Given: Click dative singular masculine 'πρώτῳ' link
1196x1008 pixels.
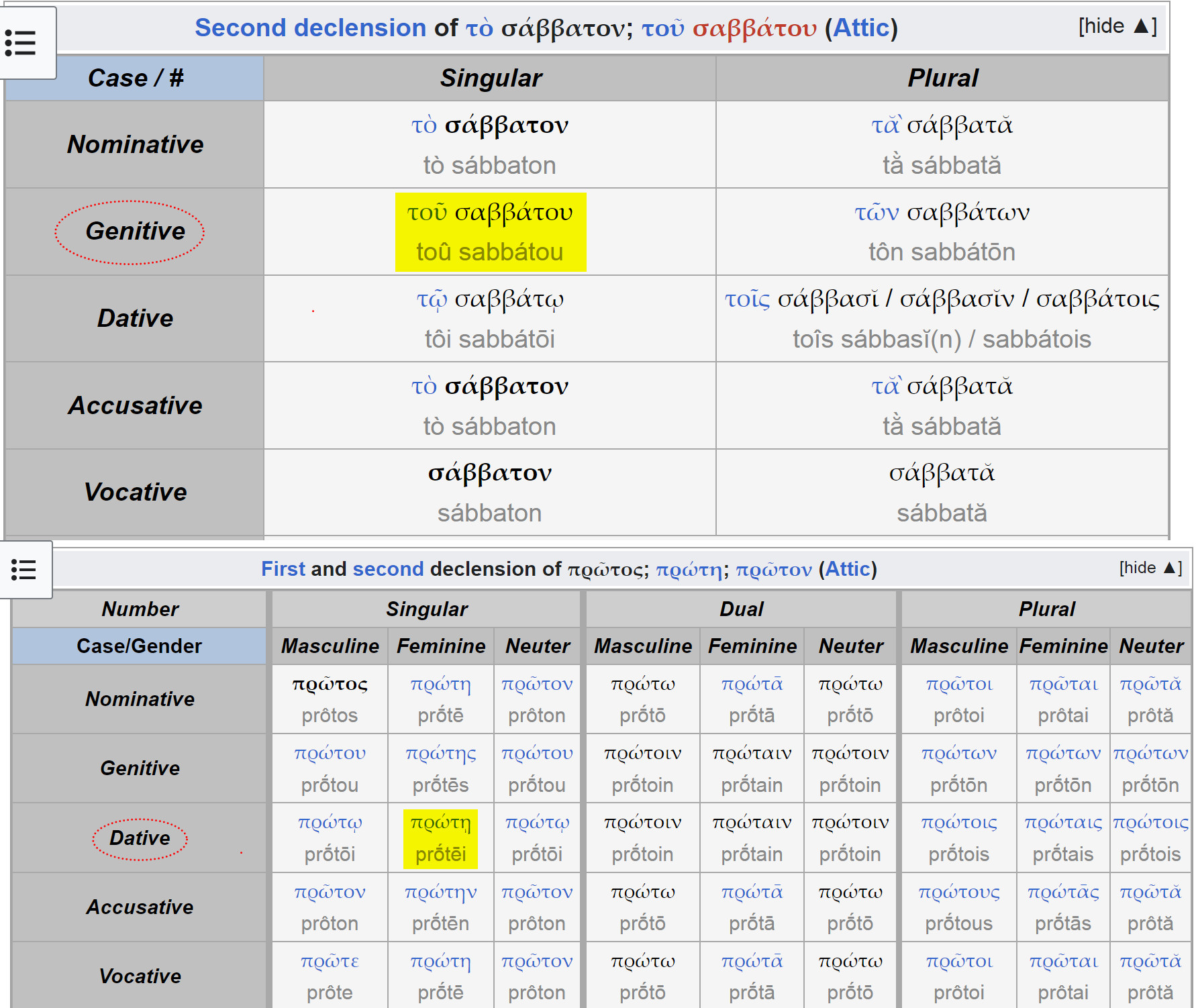Looking at the screenshot, I should [330, 823].
